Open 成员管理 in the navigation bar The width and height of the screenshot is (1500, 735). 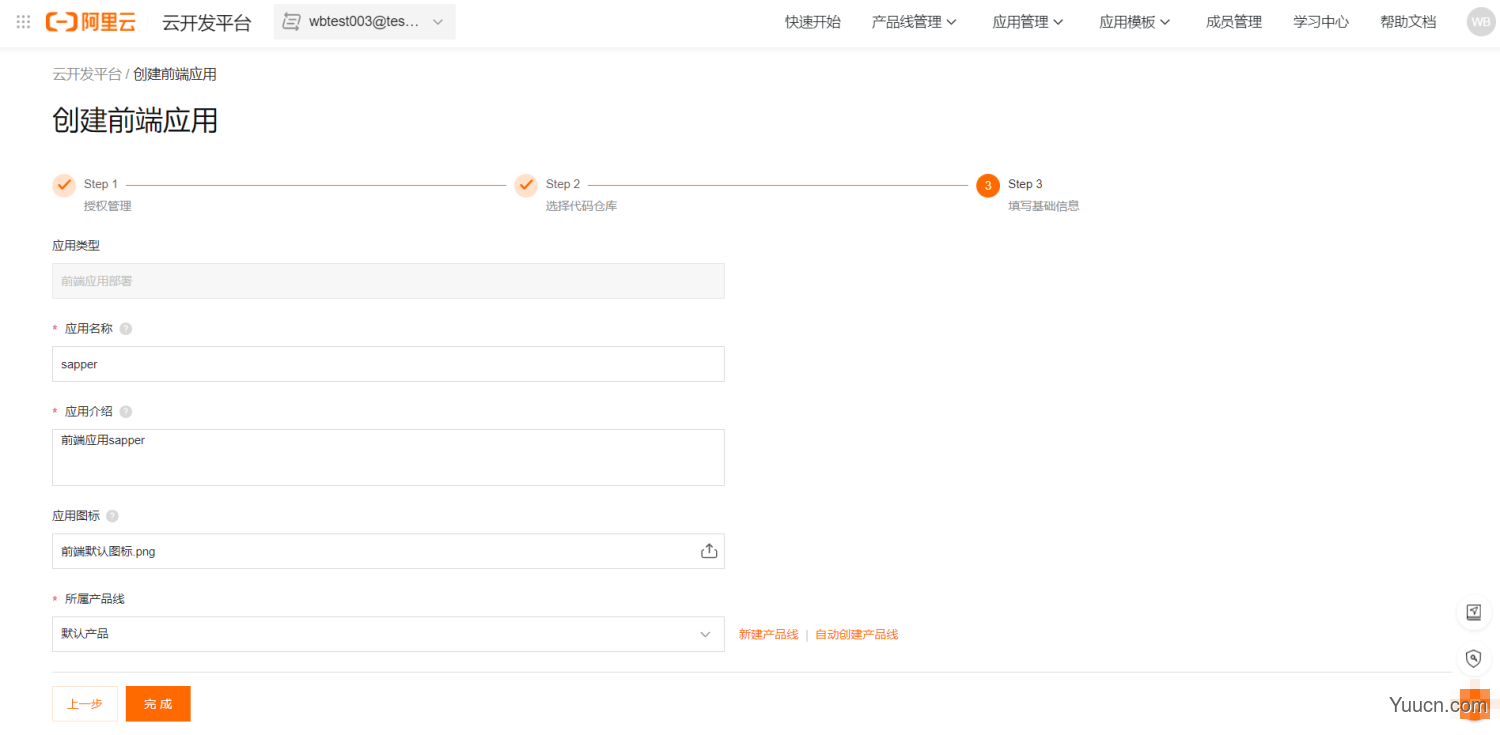pyautogui.click(x=1233, y=22)
